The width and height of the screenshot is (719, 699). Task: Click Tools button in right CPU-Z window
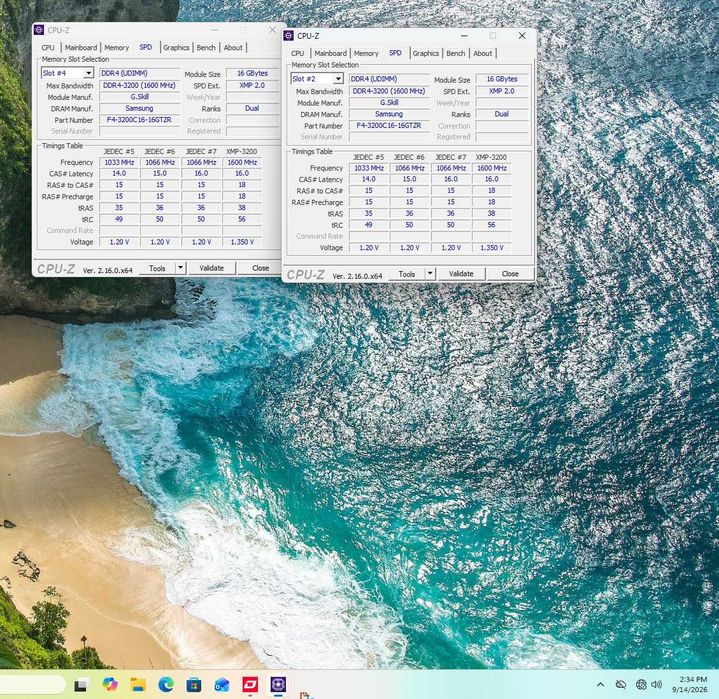[407, 274]
